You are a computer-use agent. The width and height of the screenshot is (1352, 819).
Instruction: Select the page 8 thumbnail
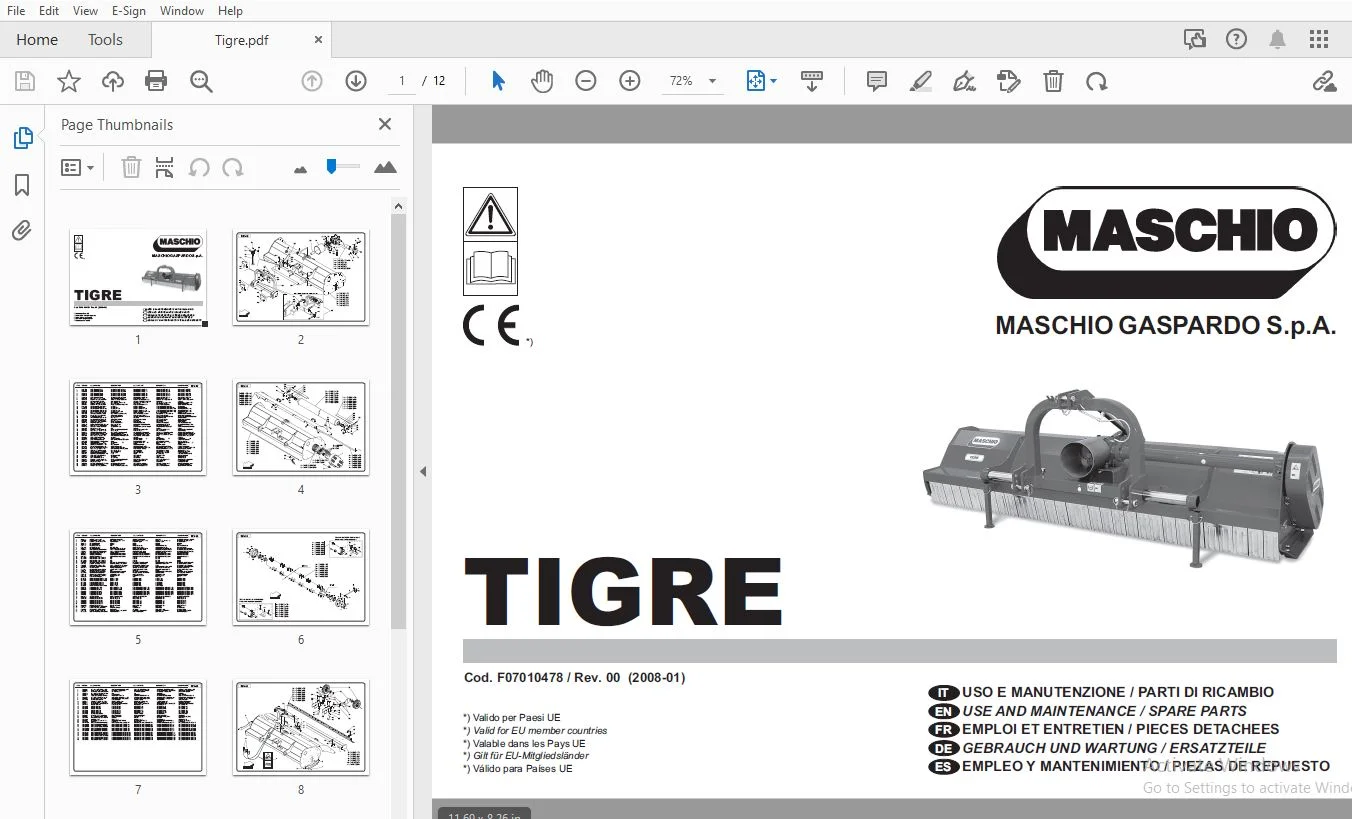click(301, 727)
